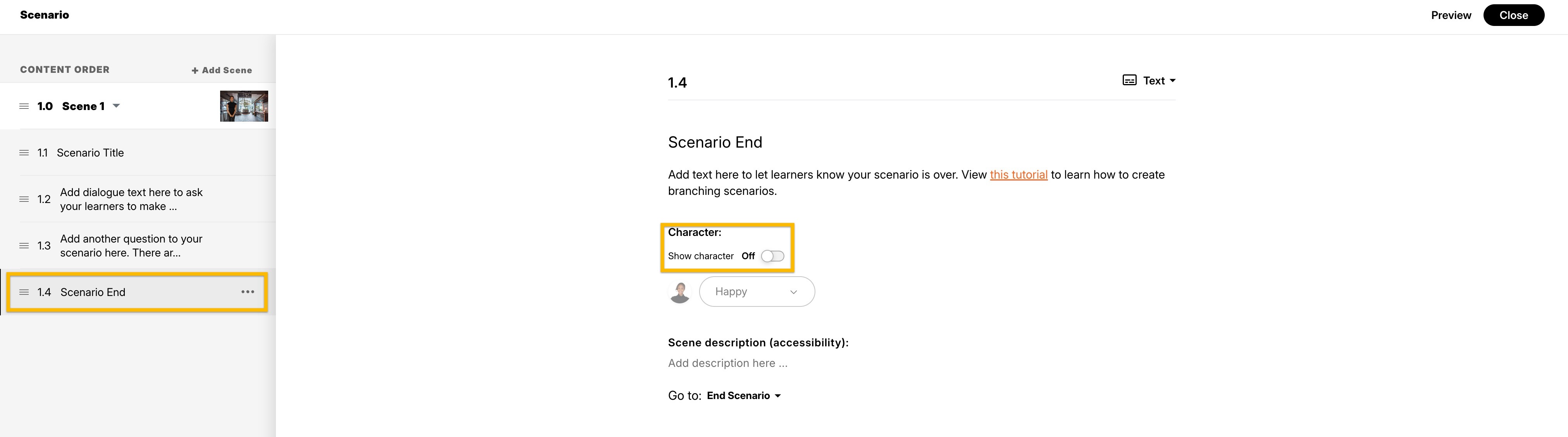
Task: Turn on the Show character toggle
Action: coord(772,256)
